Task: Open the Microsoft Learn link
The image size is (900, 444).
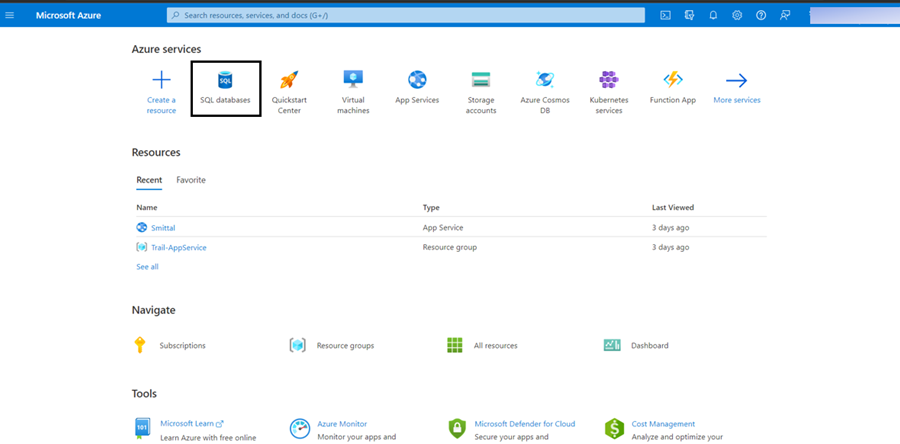Action: tap(192, 424)
